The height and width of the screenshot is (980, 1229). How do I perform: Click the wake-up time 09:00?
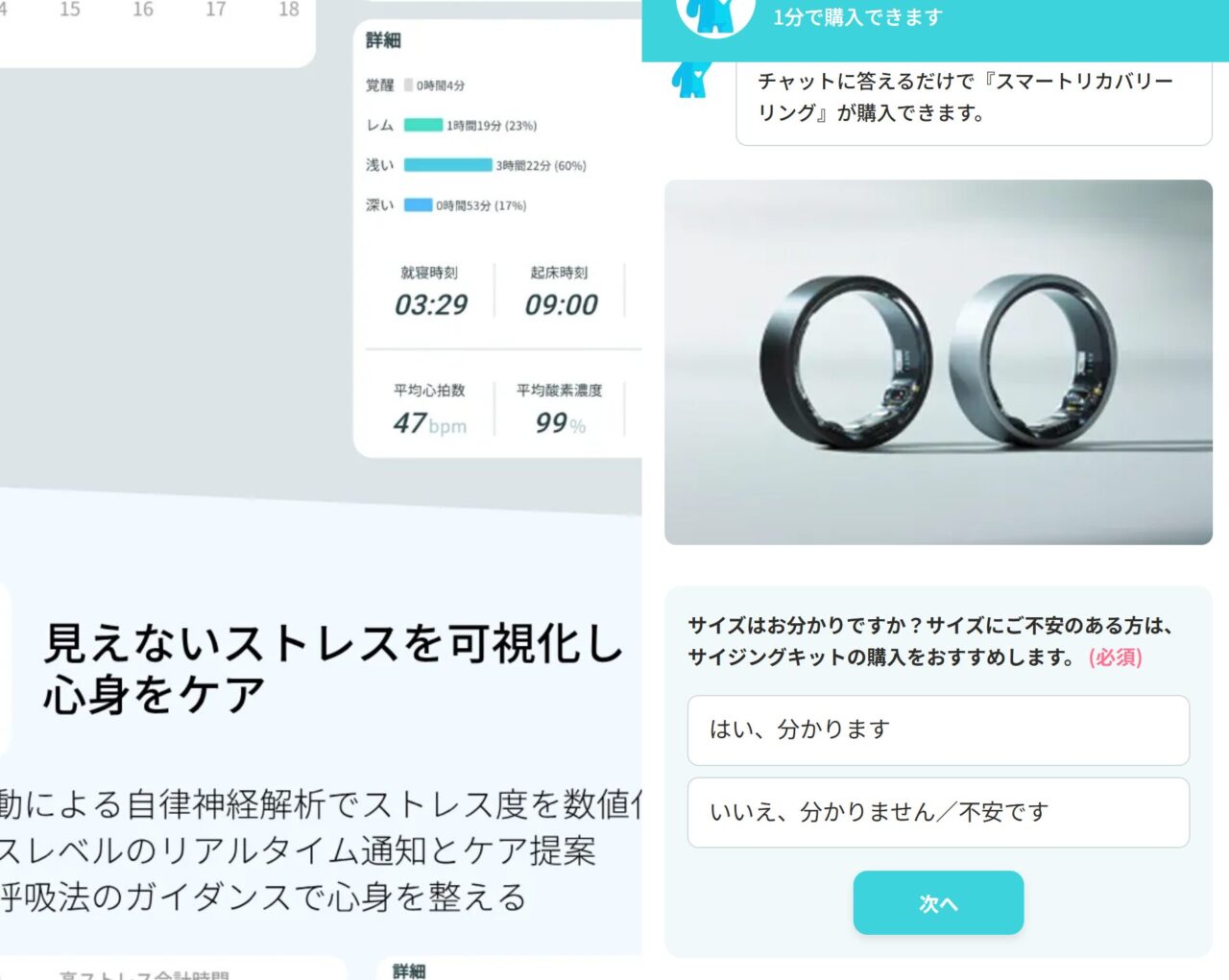click(x=562, y=305)
